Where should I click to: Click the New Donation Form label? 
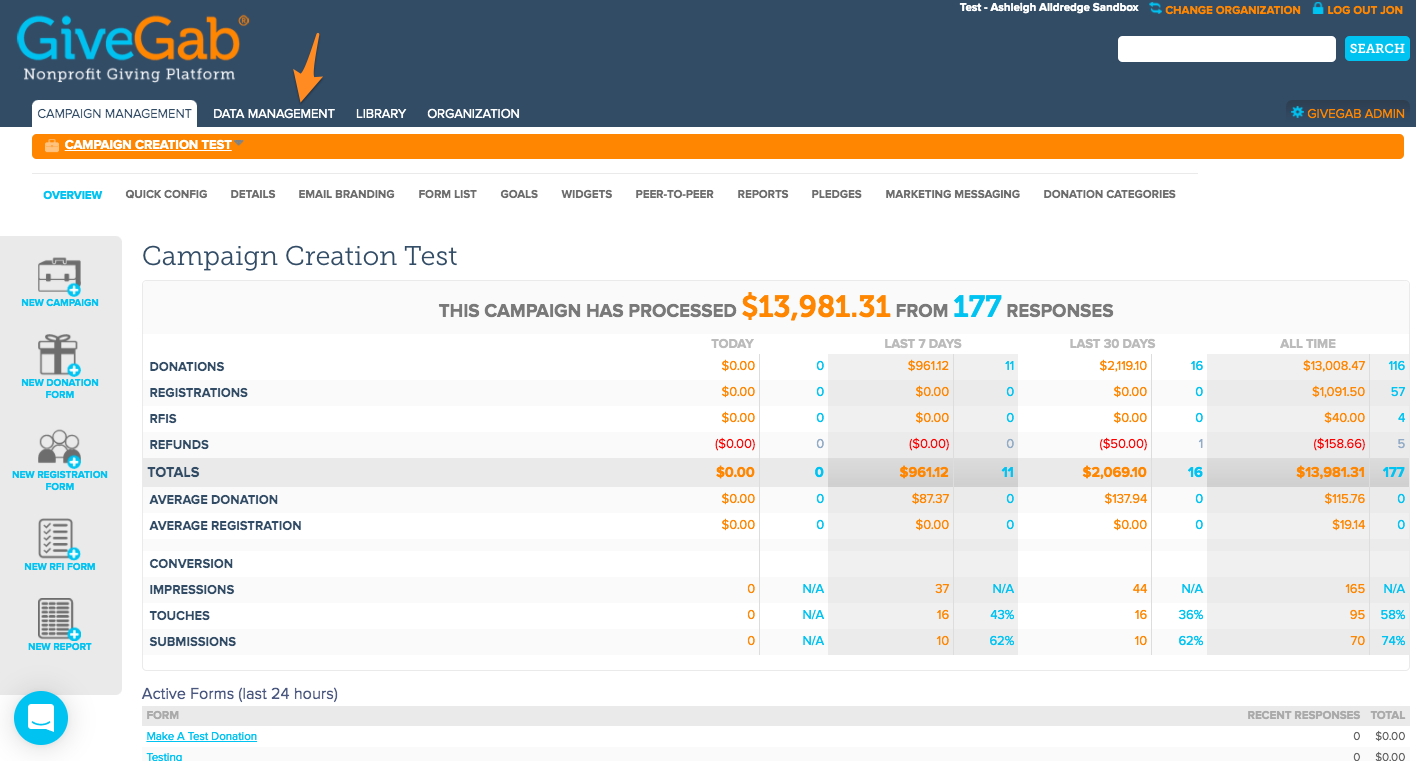pyautogui.click(x=60, y=388)
